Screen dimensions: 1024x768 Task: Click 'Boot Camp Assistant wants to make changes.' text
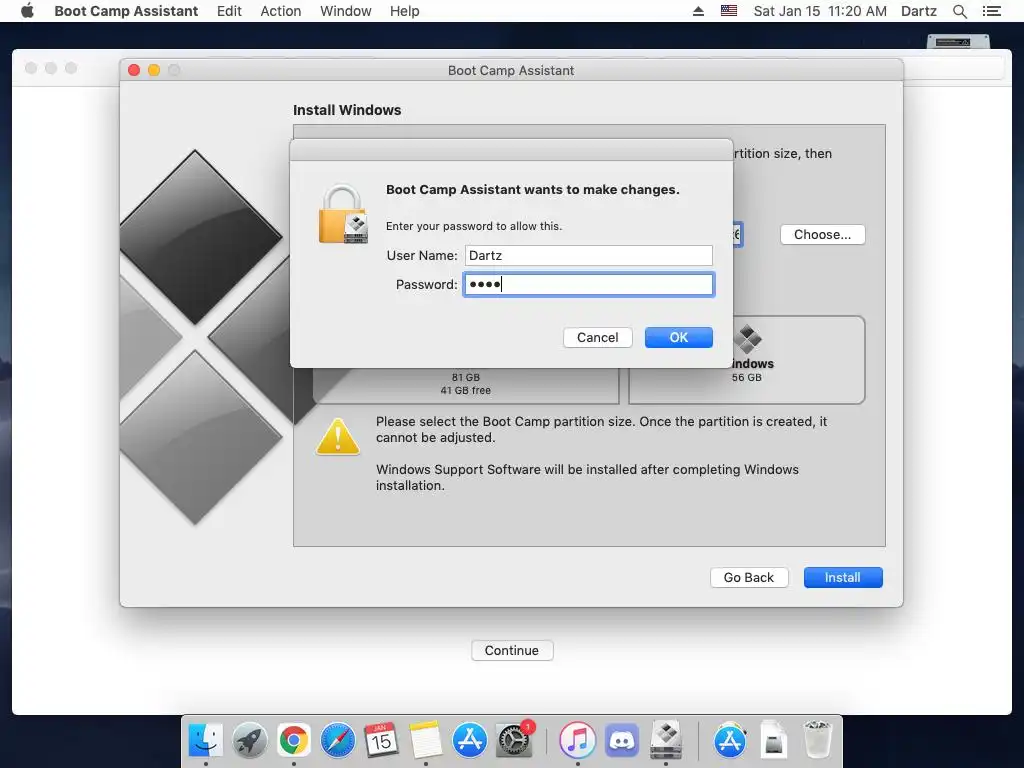click(532, 189)
